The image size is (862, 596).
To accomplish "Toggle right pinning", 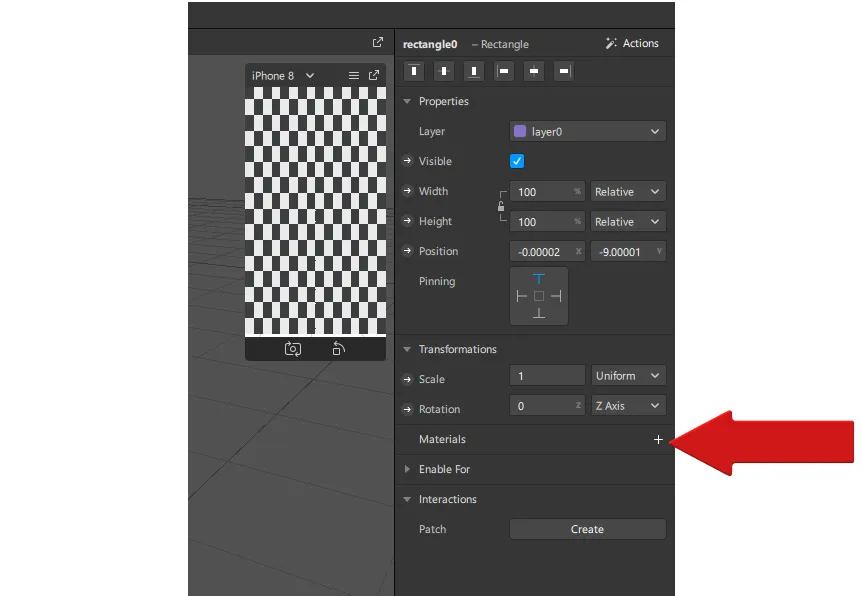I will click(556, 296).
